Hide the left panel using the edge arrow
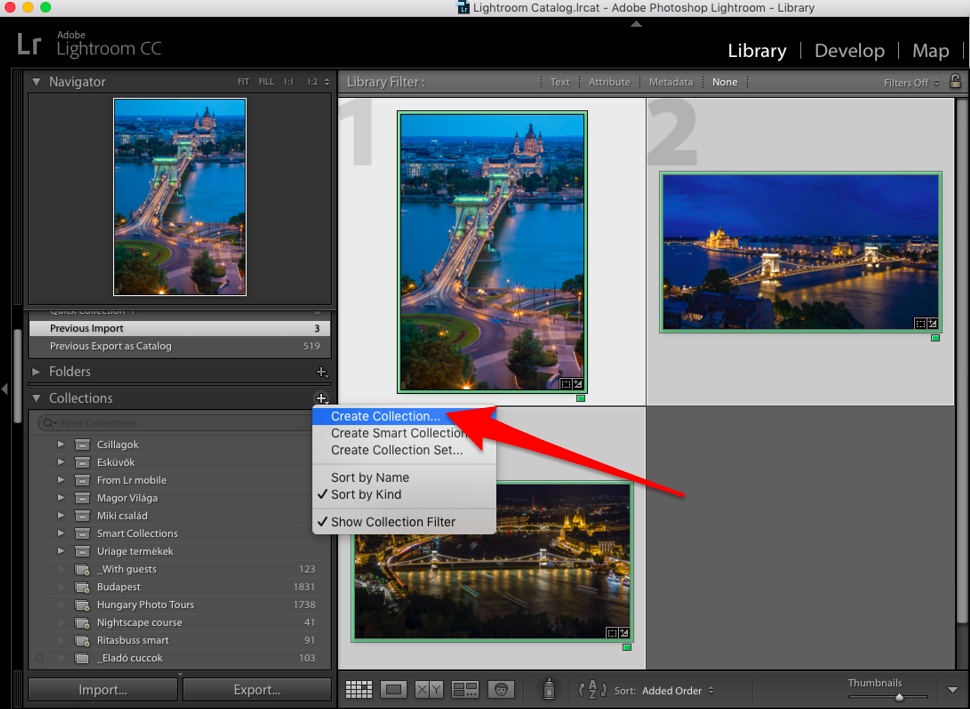The image size is (970, 709). [x=5, y=389]
